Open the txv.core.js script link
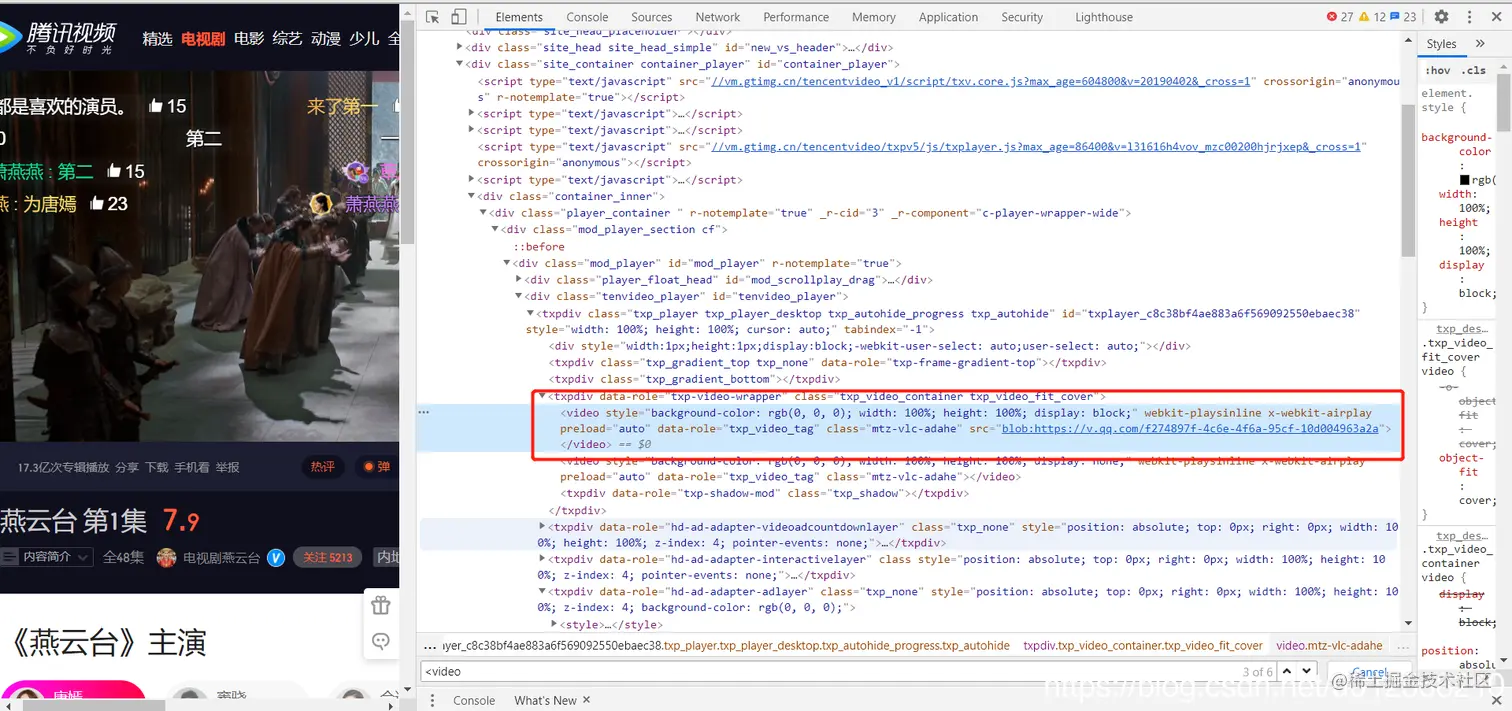The image size is (1512, 711). click(x=979, y=81)
